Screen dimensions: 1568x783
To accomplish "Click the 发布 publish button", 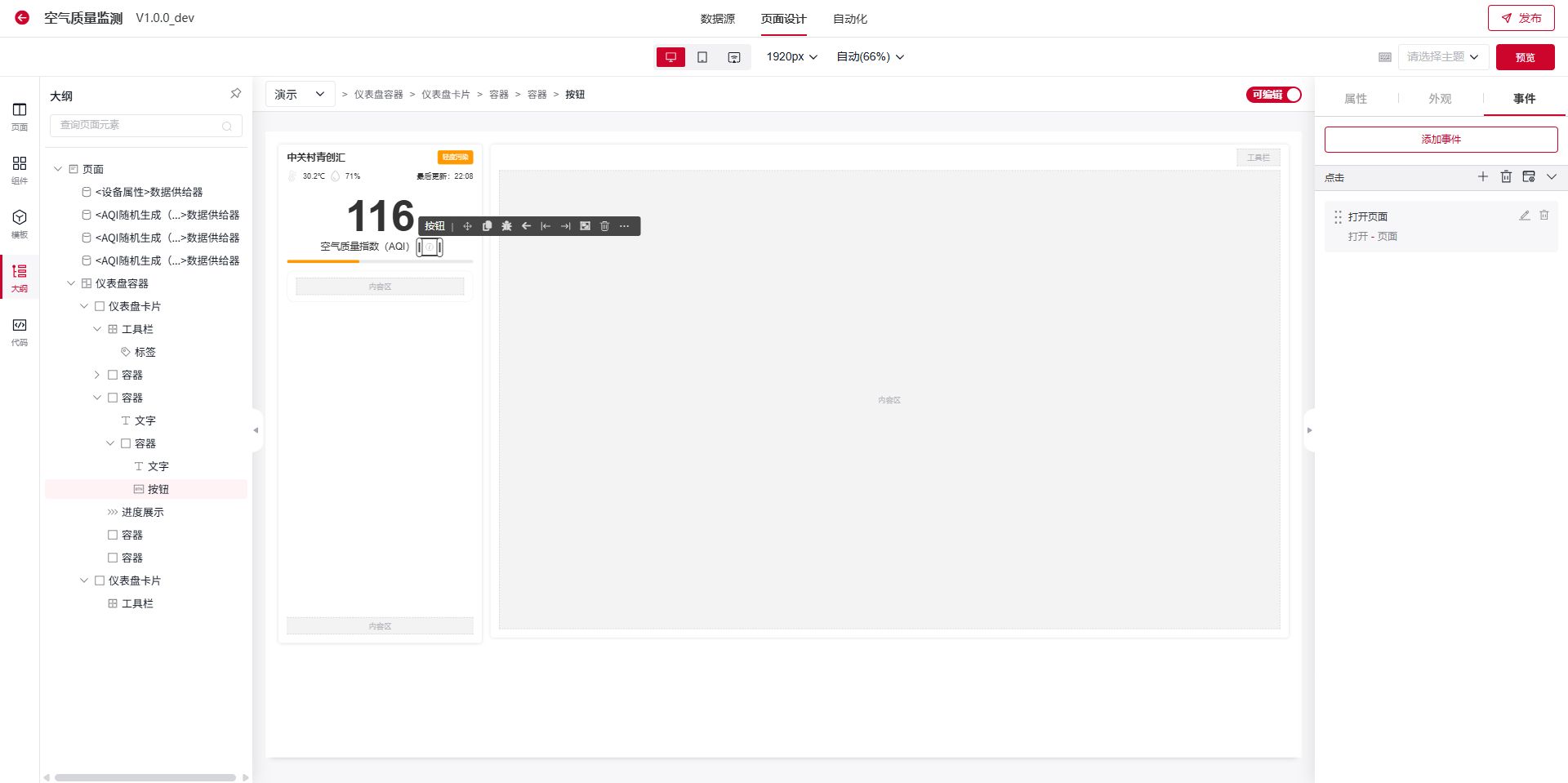I will pyautogui.click(x=1521, y=18).
